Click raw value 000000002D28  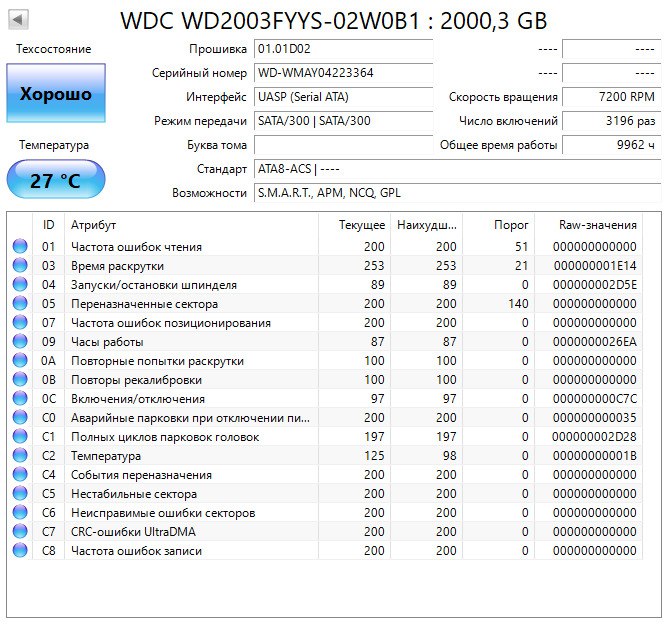[594, 437]
